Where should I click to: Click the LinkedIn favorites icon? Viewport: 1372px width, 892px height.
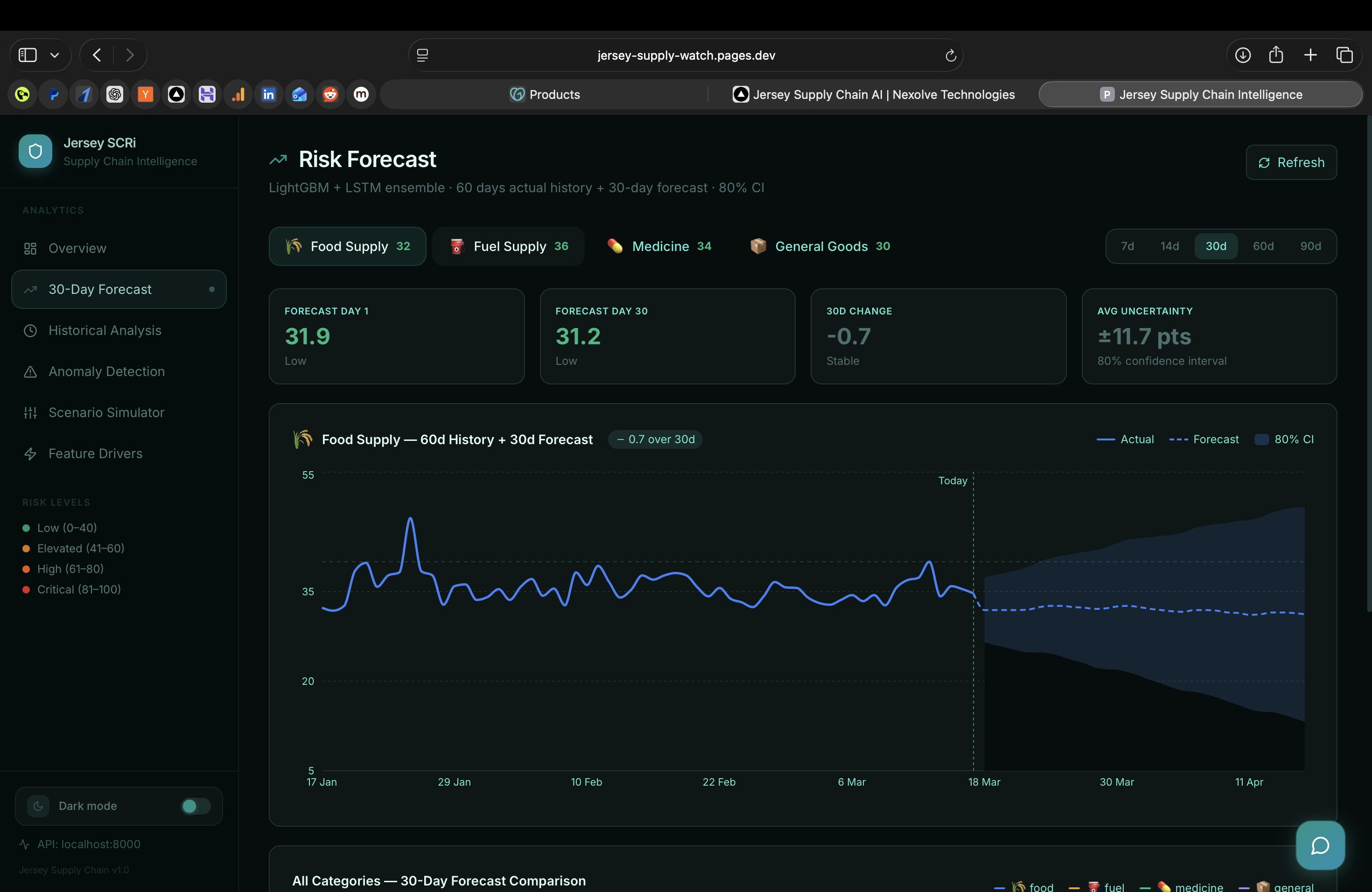coord(269,94)
